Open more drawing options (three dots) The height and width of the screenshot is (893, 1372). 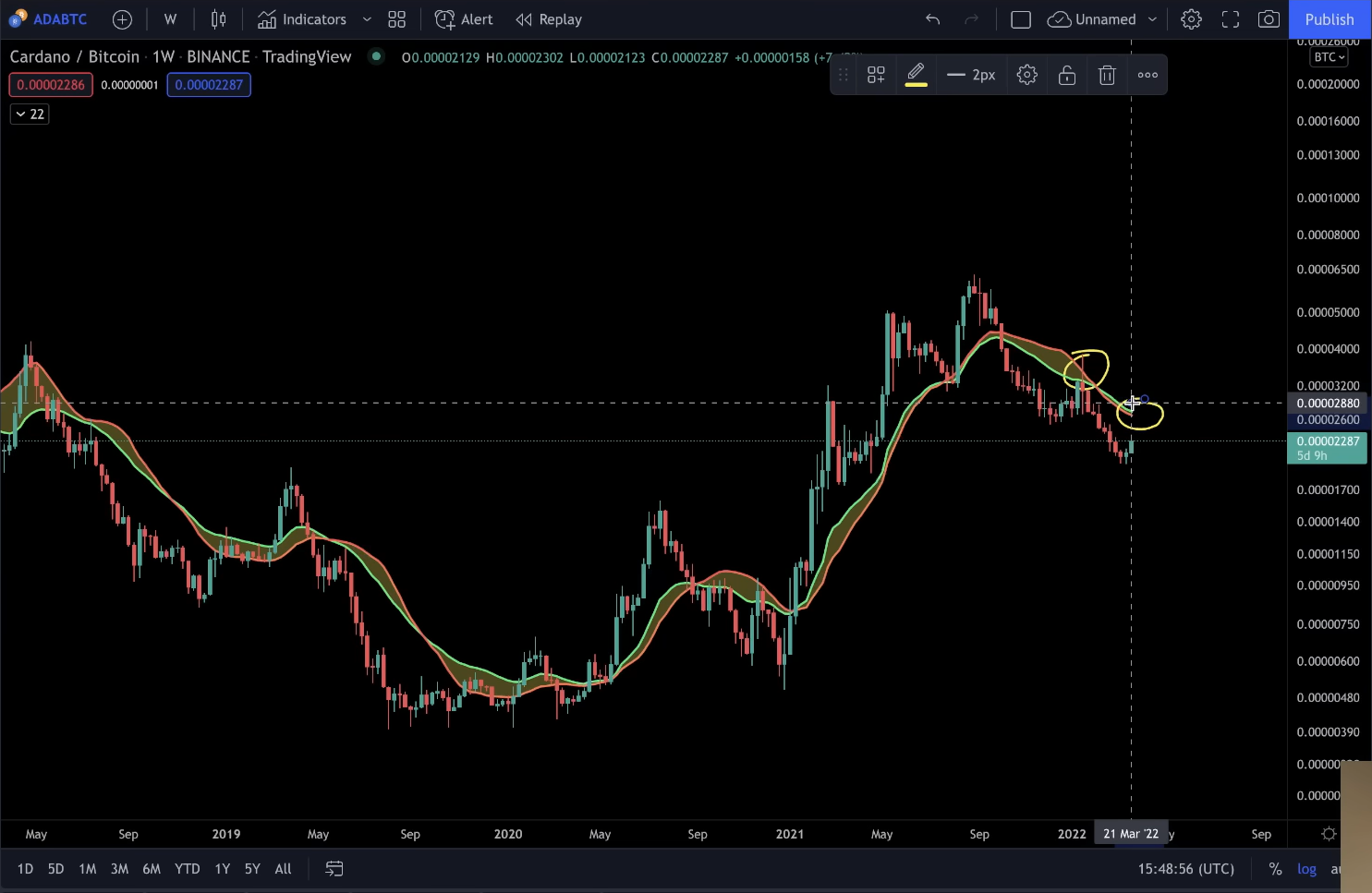click(1147, 76)
